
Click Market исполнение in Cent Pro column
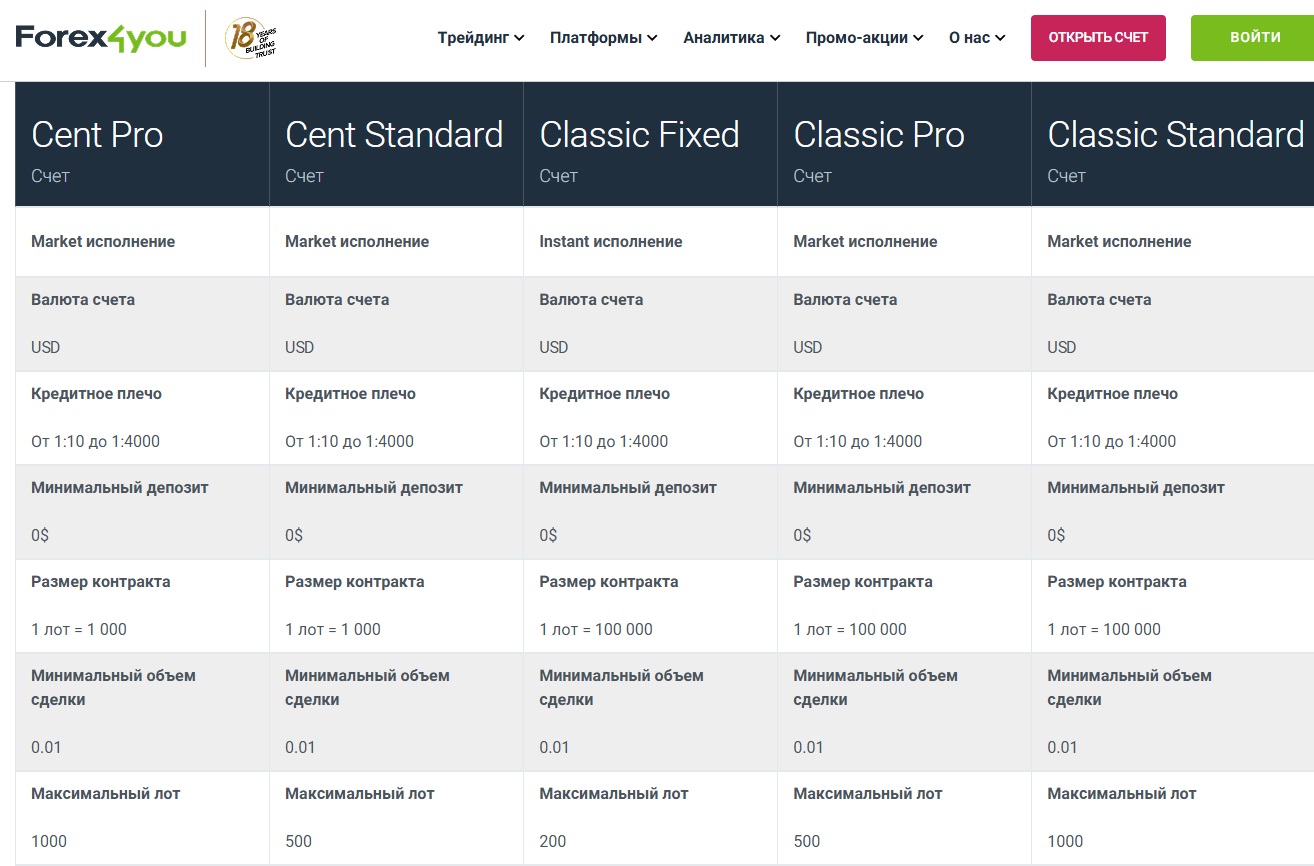click(x=103, y=242)
